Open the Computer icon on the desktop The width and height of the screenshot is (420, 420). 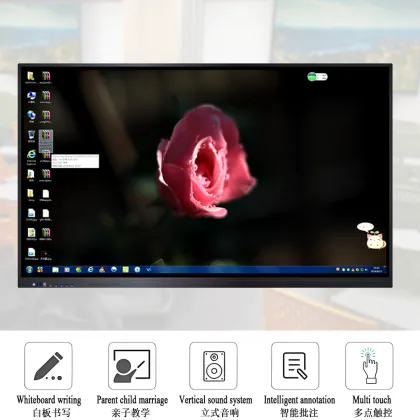point(31,97)
